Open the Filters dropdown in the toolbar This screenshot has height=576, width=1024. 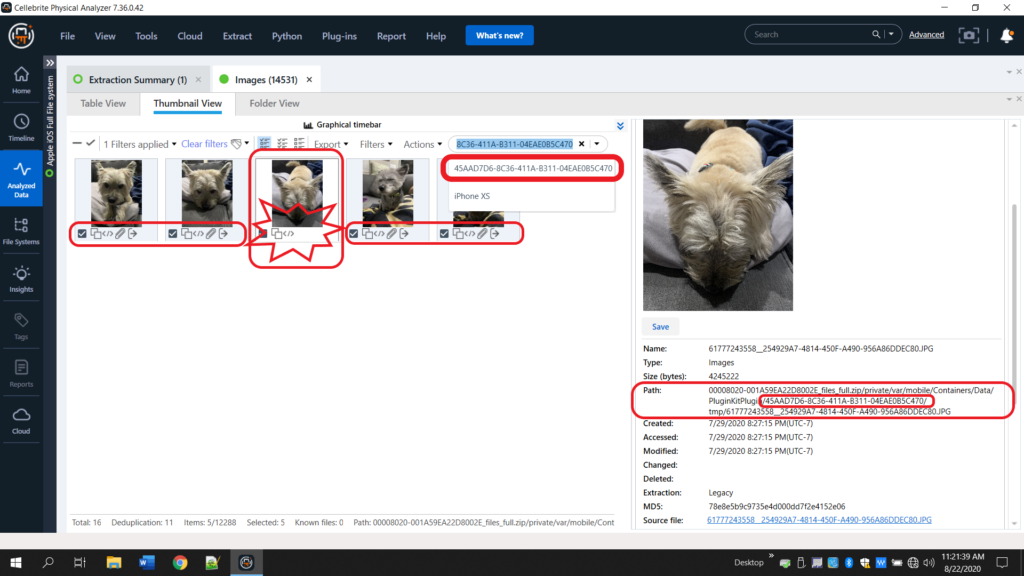click(376, 144)
